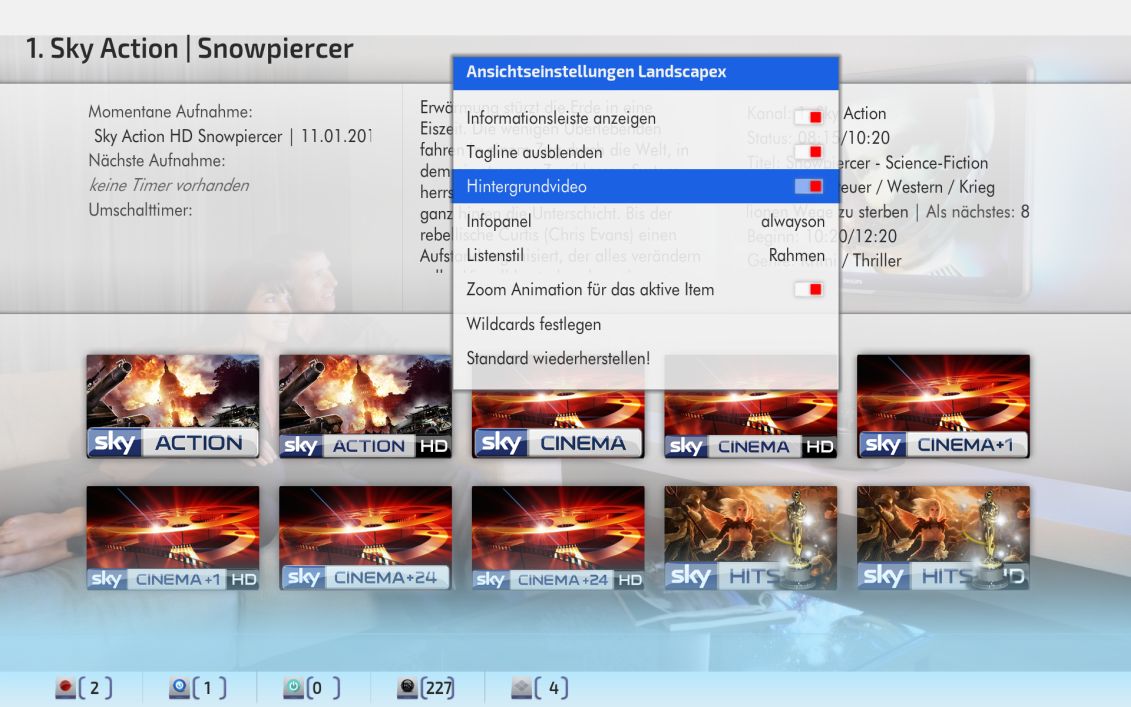Toggle Tagline ausblenden switch
This screenshot has width=1131, height=707.
[x=809, y=152]
